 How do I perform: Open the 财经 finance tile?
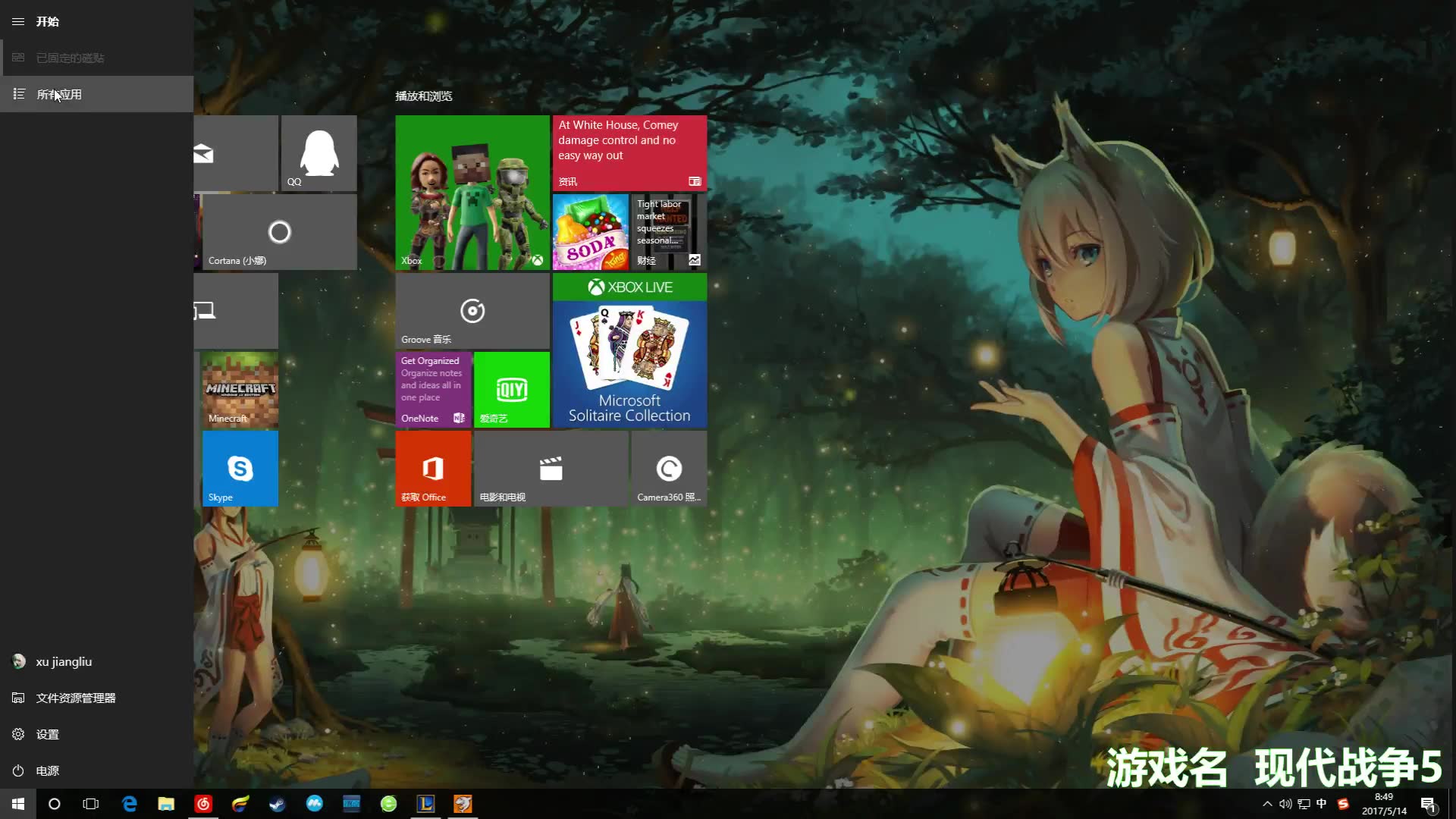click(669, 232)
